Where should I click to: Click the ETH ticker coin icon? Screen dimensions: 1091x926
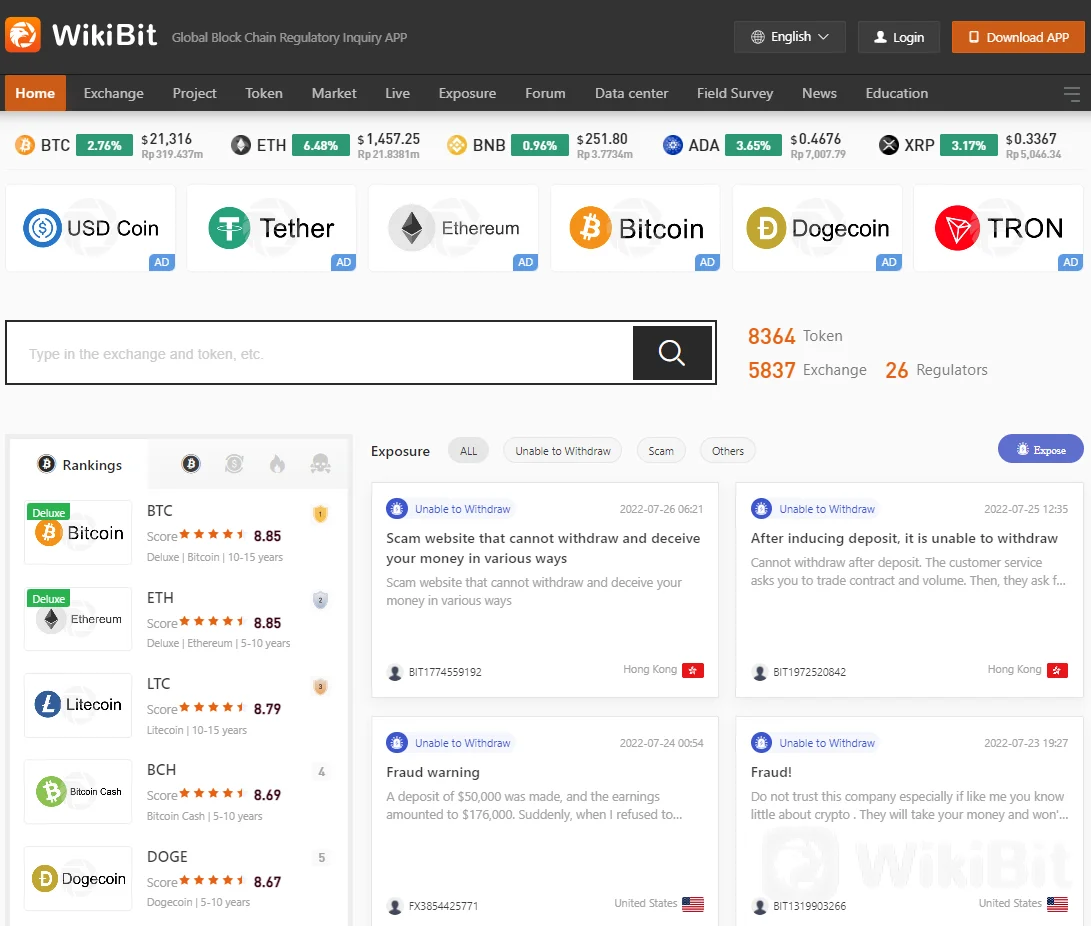(x=241, y=145)
